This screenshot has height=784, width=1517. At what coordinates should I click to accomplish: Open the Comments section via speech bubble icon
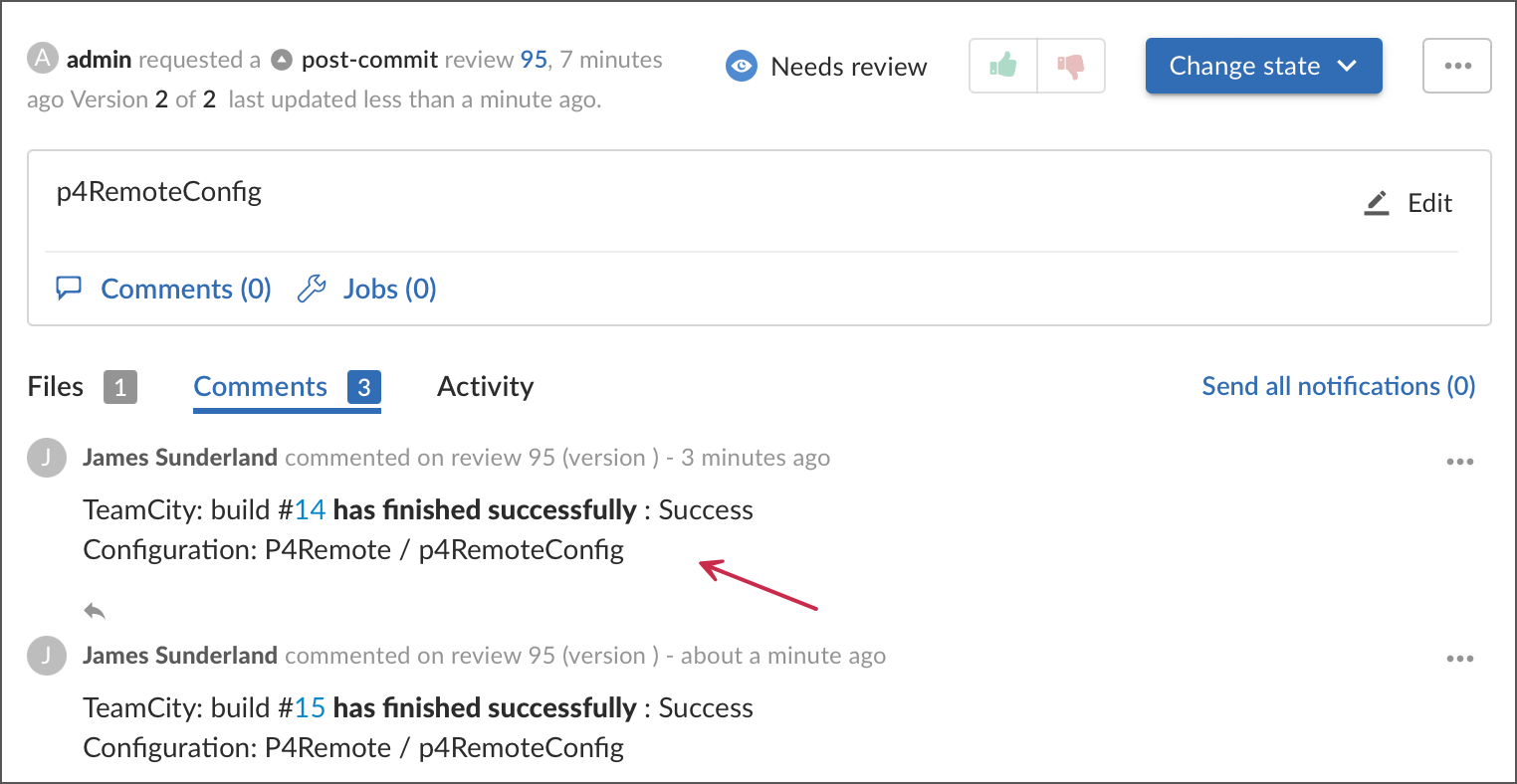click(69, 288)
